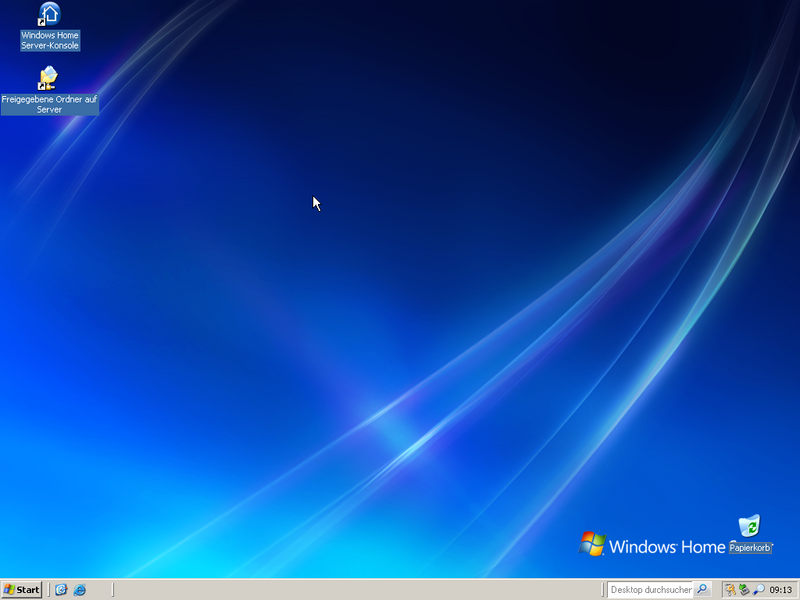Click the green backup status icon in tray
The image size is (800, 600).
(x=743, y=590)
